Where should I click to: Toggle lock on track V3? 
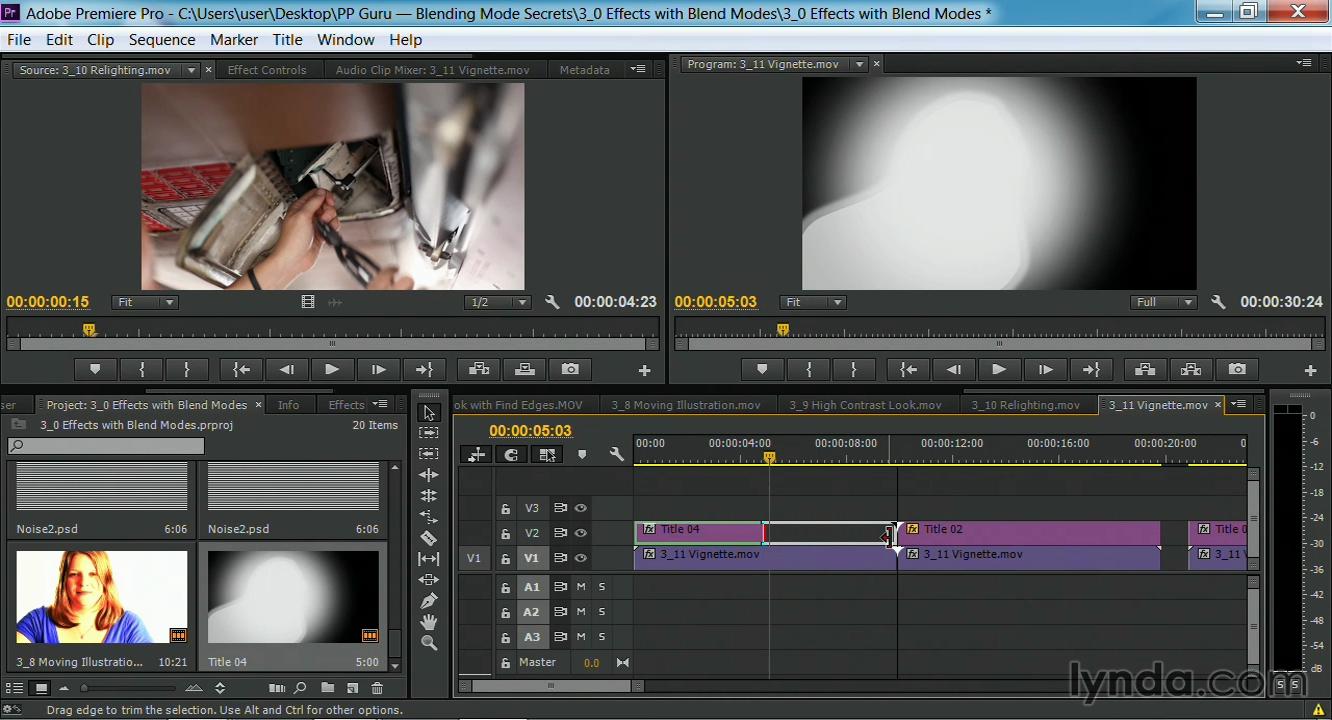[x=506, y=509]
